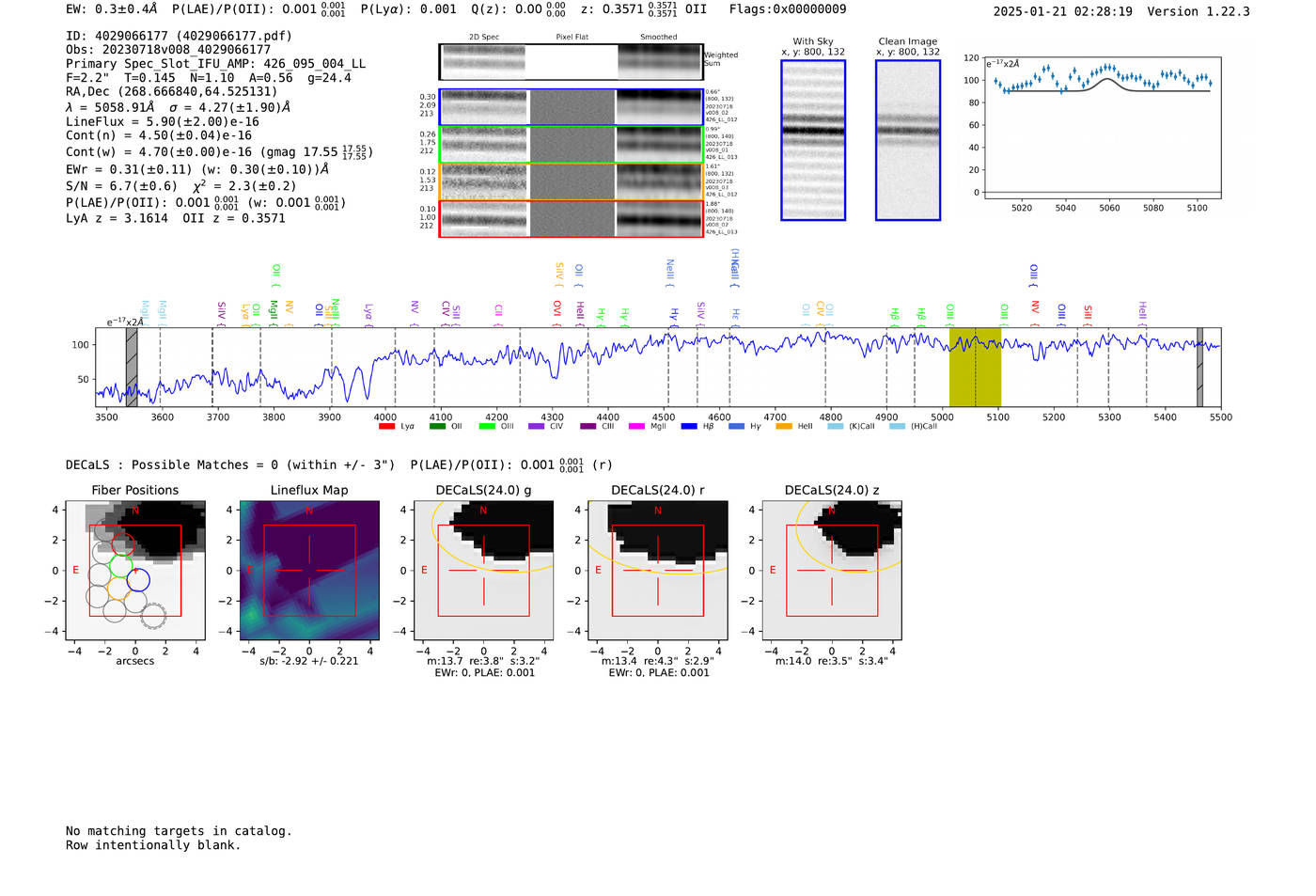
Task: Select the blue-bordered fiber 2D spectrum row
Action: click(572, 107)
